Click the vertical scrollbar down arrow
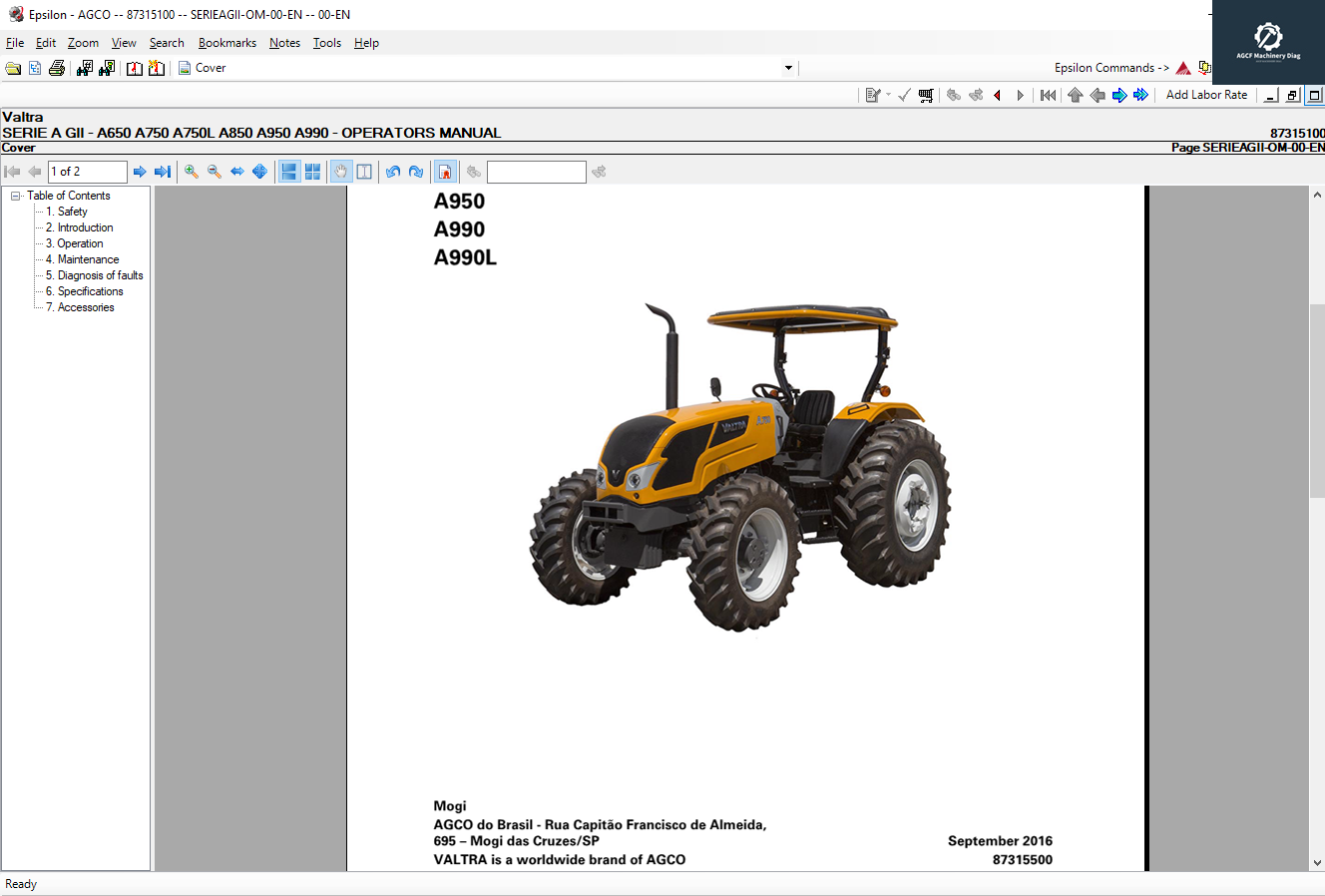 click(1318, 862)
